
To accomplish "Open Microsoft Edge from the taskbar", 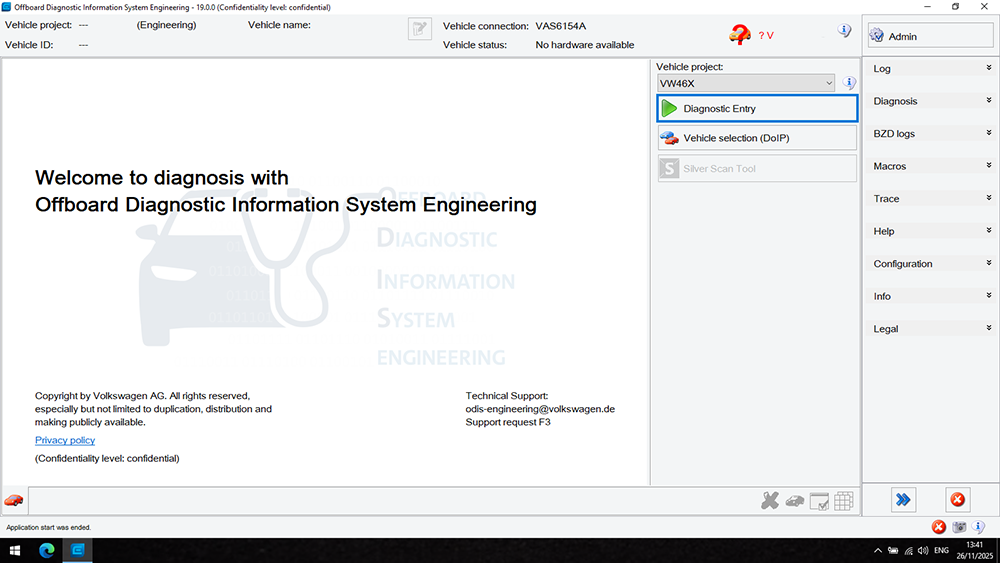I will tap(47, 550).
